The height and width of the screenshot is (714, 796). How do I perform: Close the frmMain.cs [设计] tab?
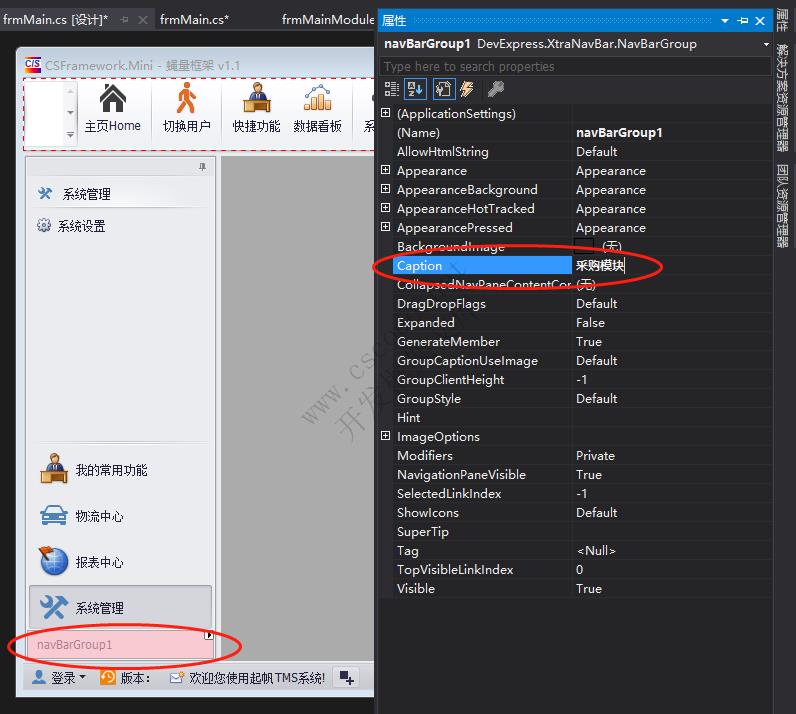point(143,20)
